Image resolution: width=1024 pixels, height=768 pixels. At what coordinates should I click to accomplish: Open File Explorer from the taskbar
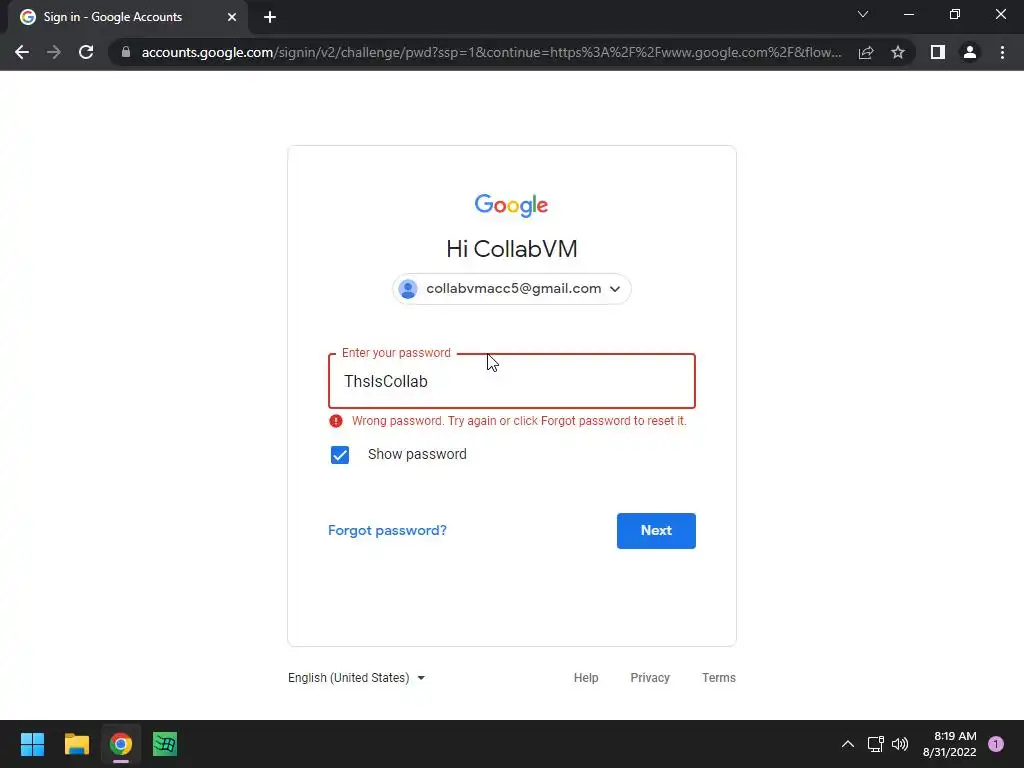[76, 744]
